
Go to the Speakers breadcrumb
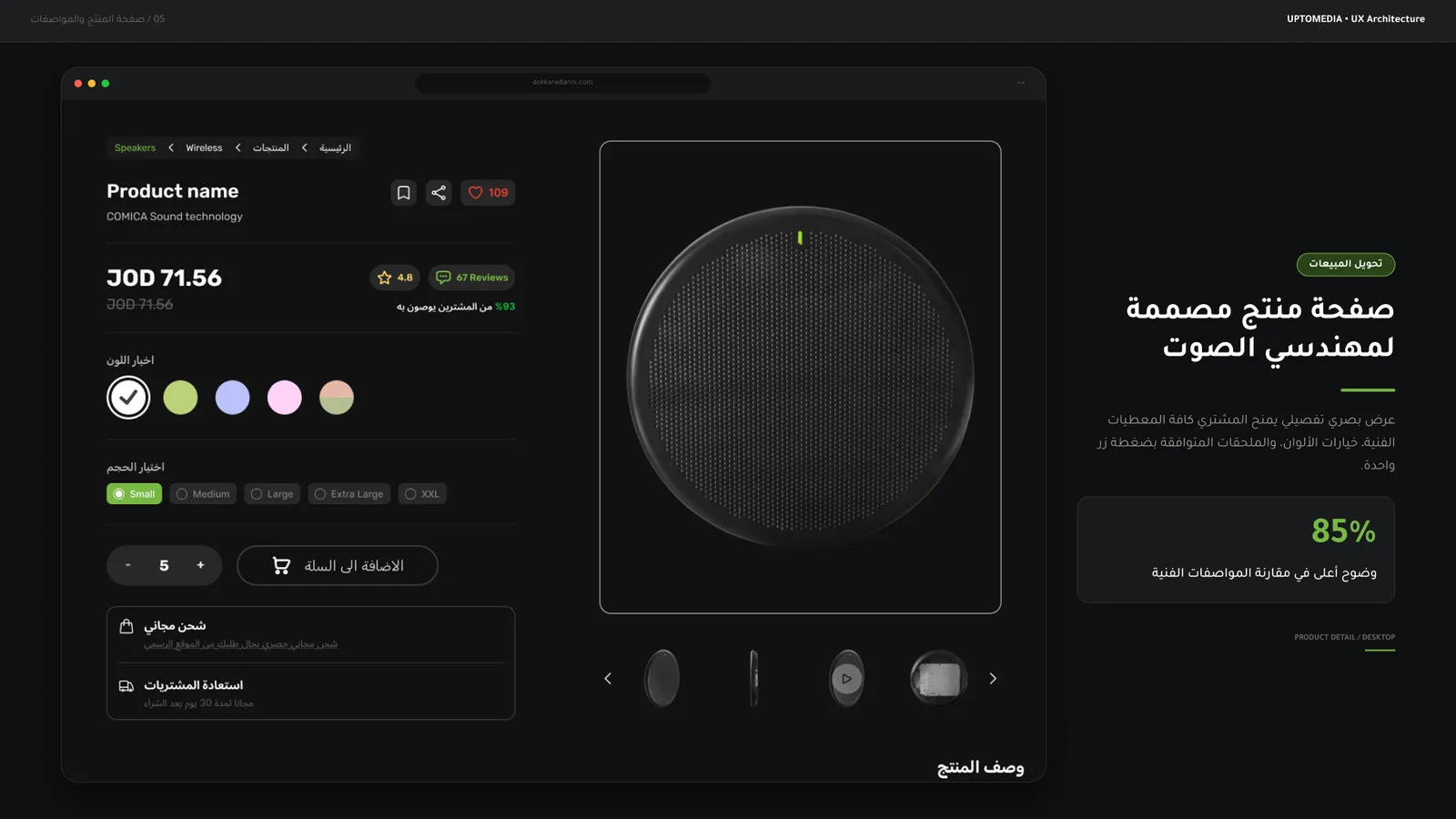[x=135, y=148]
